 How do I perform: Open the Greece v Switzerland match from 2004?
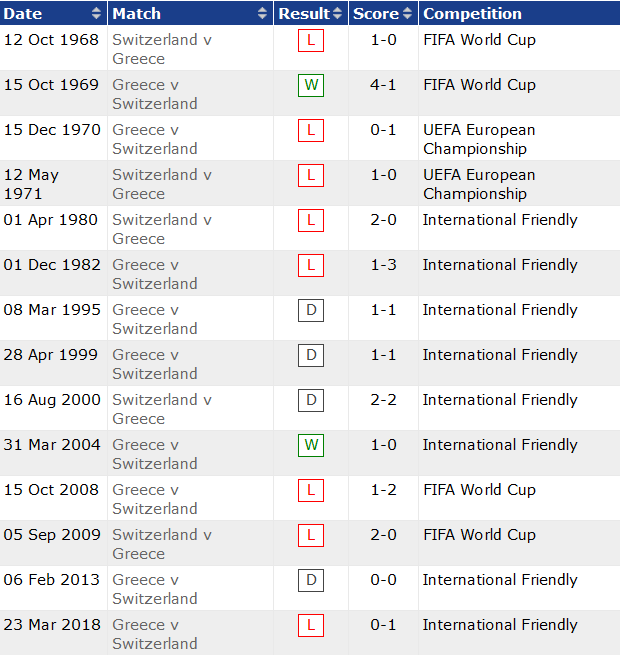(x=154, y=454)
